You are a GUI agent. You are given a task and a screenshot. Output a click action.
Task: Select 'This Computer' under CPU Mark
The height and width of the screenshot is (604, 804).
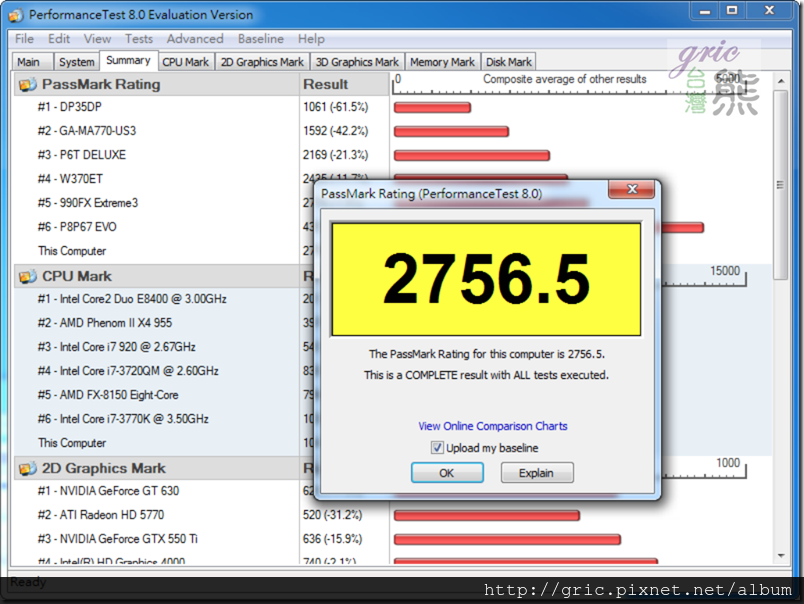[x=72, y=443]
